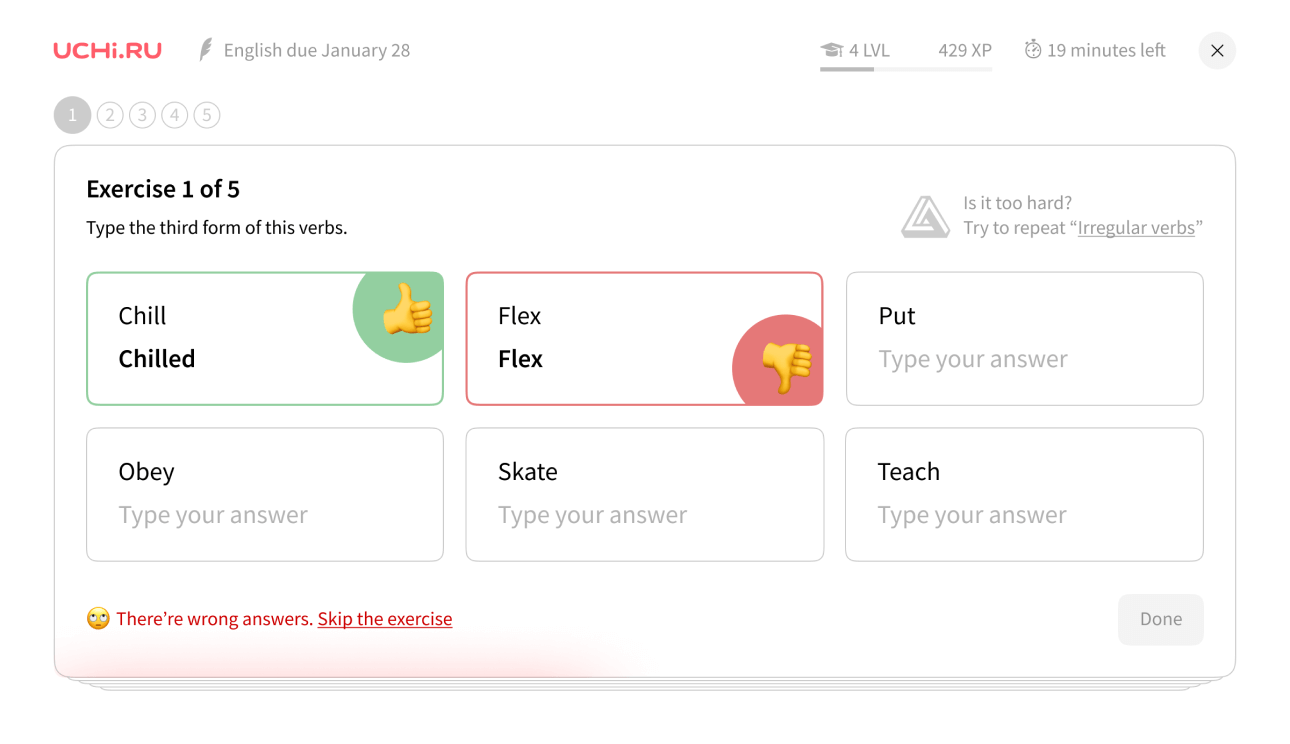The image size is (1290, 744).
Task: Select exercise step 4
Action: [x=174, y=116]
